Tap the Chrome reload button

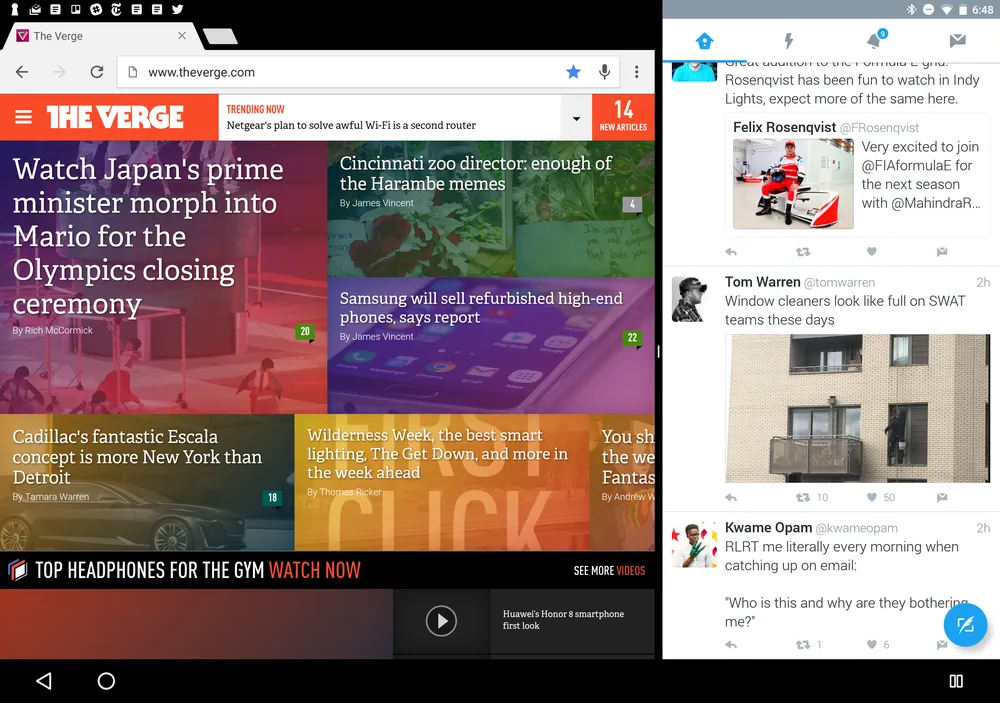click(x=97, y=72)
